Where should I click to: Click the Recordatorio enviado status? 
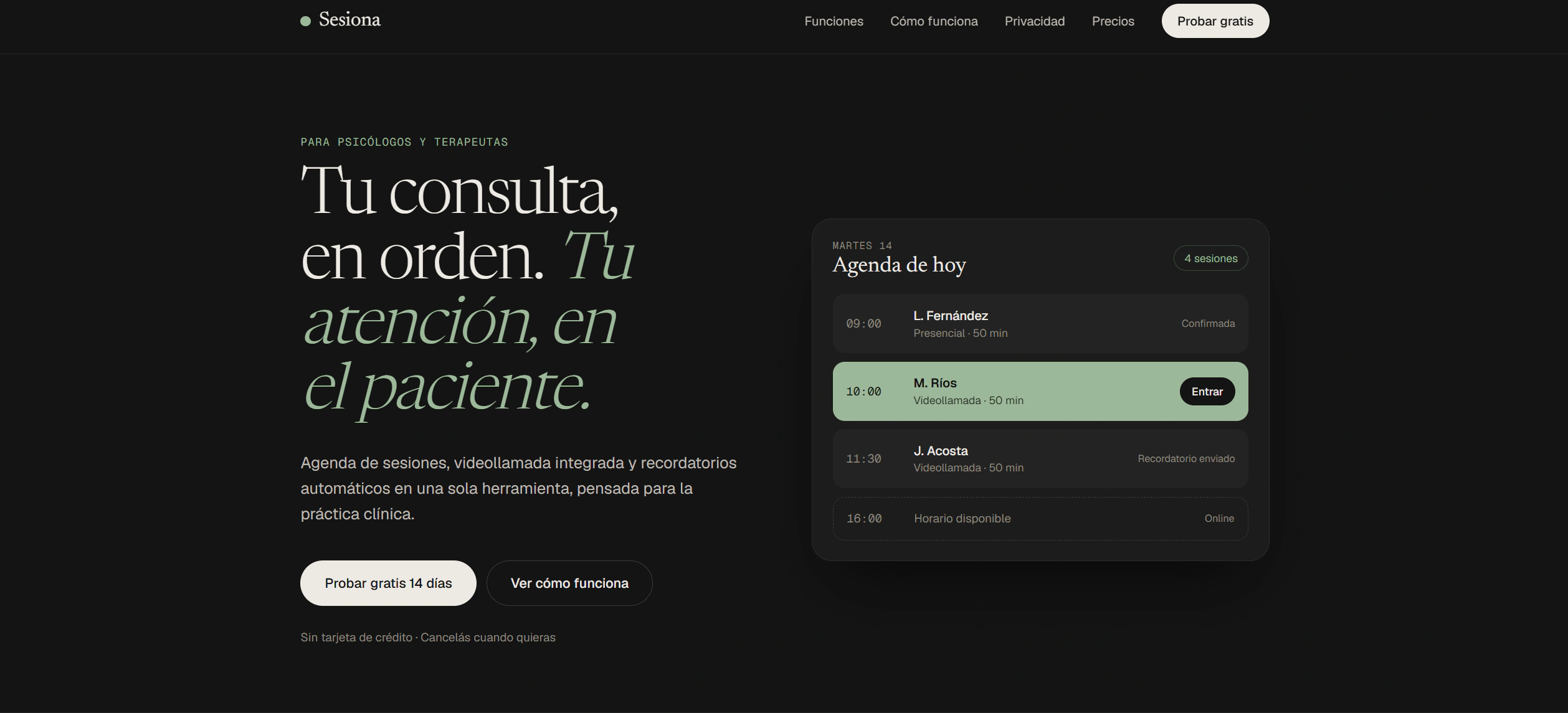click(1186, 459)
